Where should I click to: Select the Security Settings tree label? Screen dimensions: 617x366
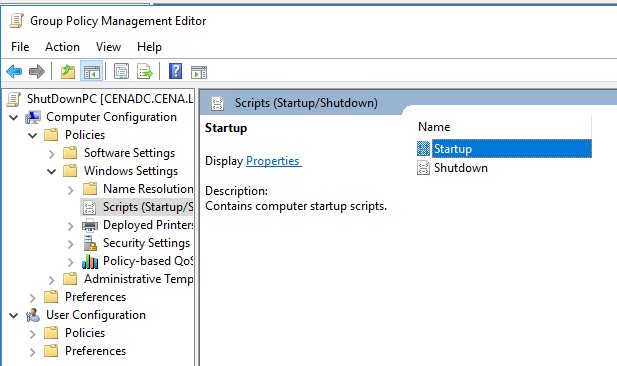coord(146,243)
